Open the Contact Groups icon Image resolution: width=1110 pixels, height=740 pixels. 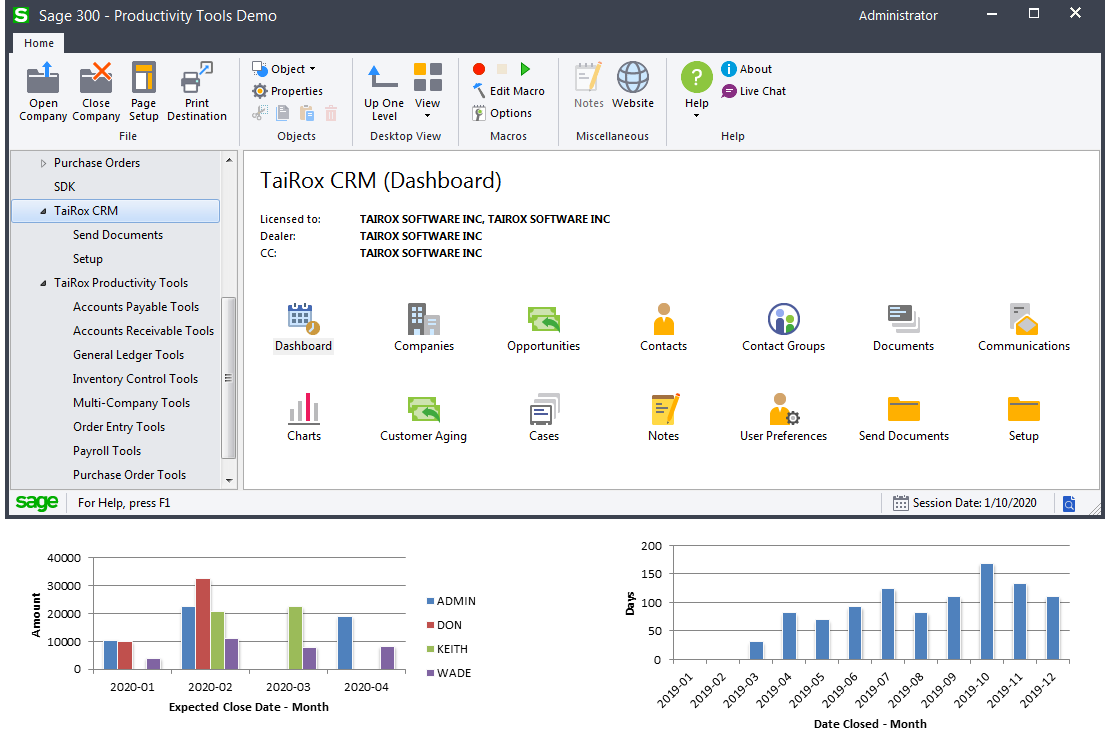pyautogui.click(x=783, y=327)
